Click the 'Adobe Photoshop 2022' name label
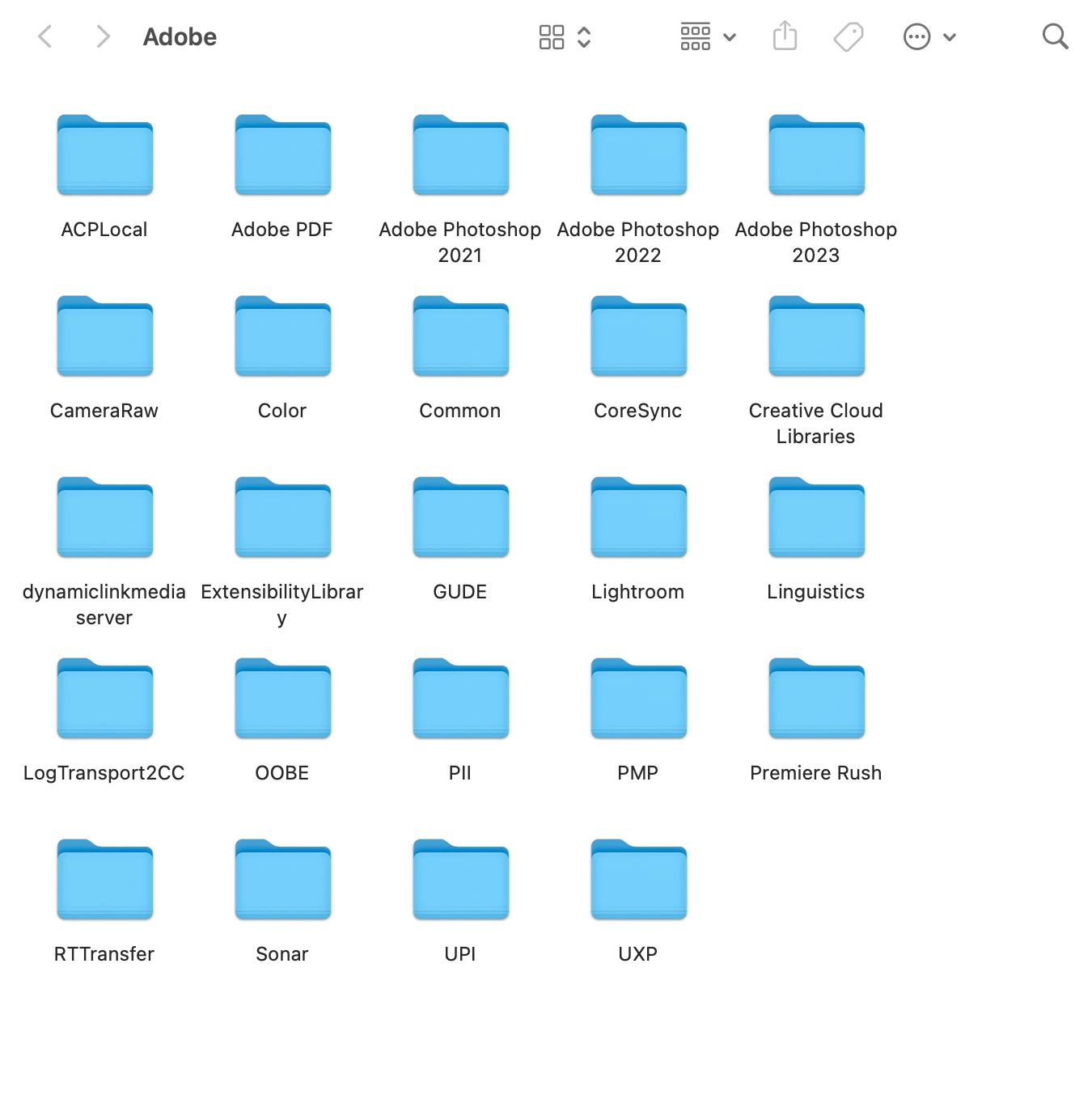Screen dimensions: 1092x1103 (638, 243)
